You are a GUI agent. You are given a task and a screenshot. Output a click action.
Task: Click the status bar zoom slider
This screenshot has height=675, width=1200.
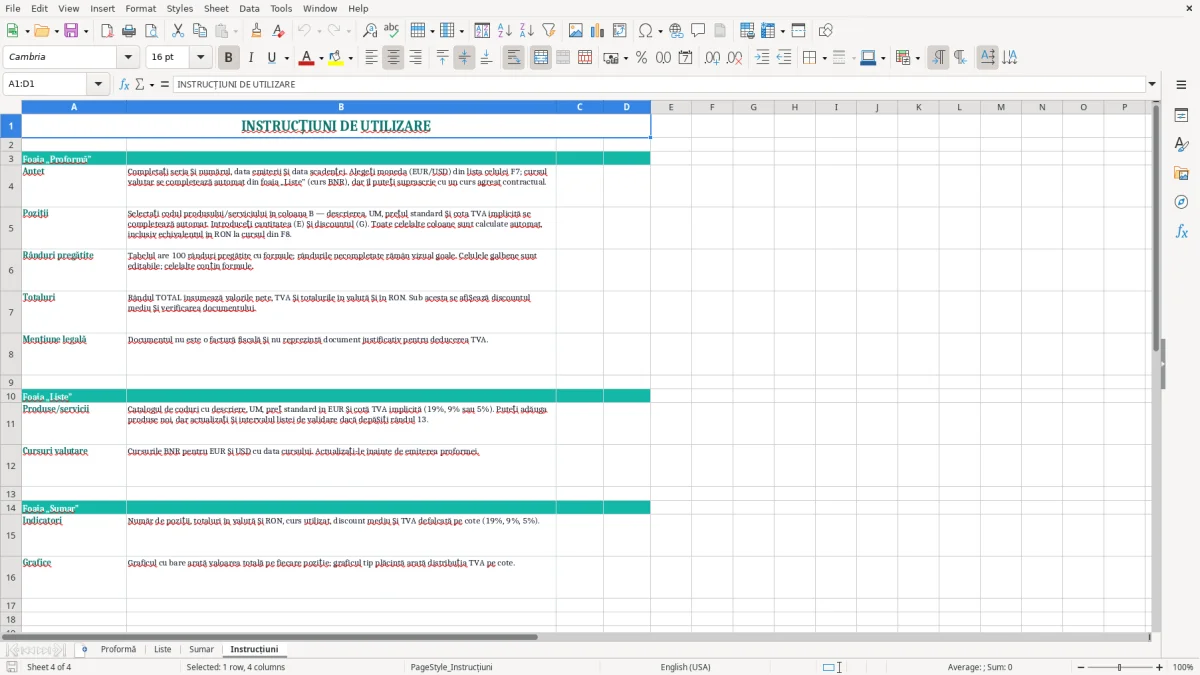coord(1120,667)
